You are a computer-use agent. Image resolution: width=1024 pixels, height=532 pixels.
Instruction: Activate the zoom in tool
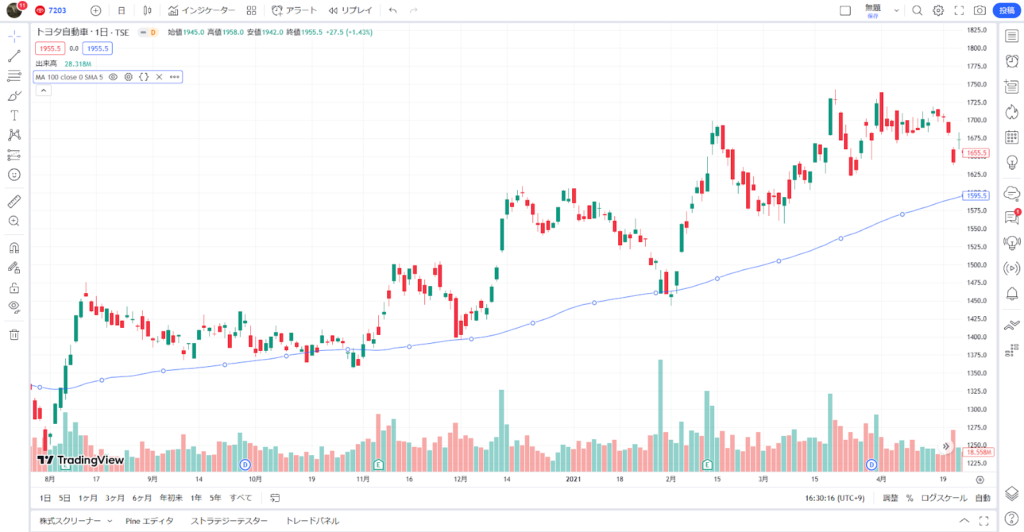point(14,221)
